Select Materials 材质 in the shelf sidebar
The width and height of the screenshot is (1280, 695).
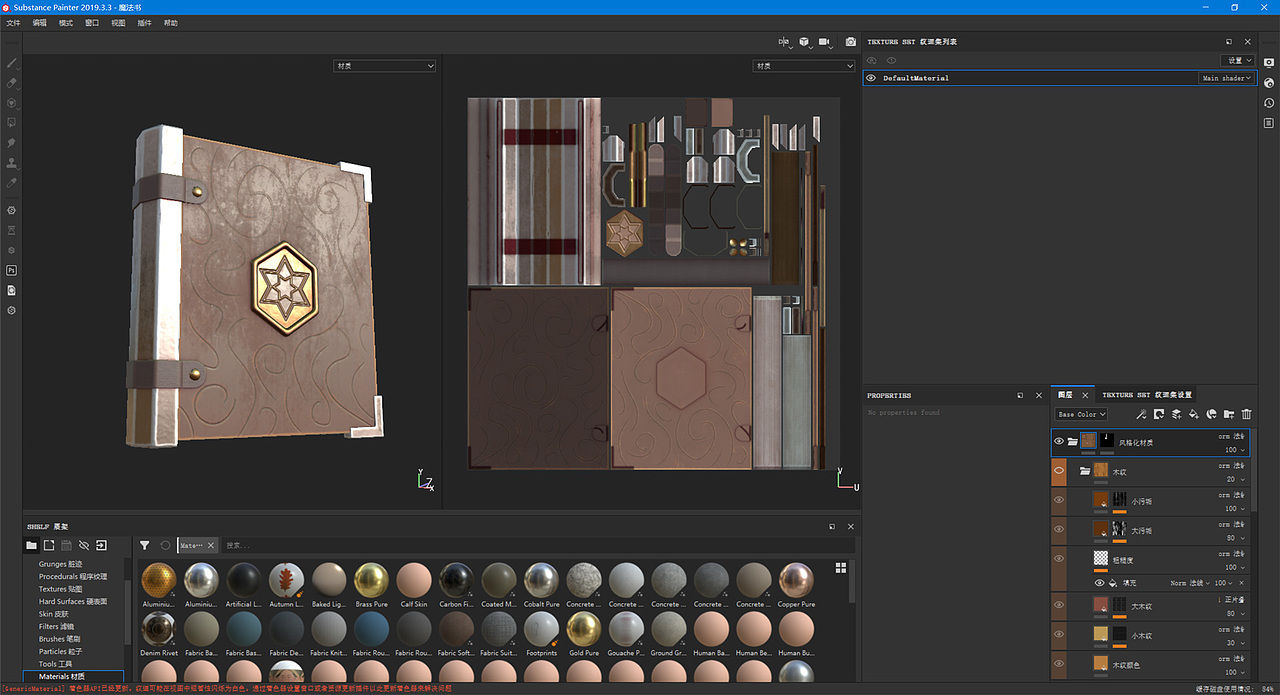[64, 676]
